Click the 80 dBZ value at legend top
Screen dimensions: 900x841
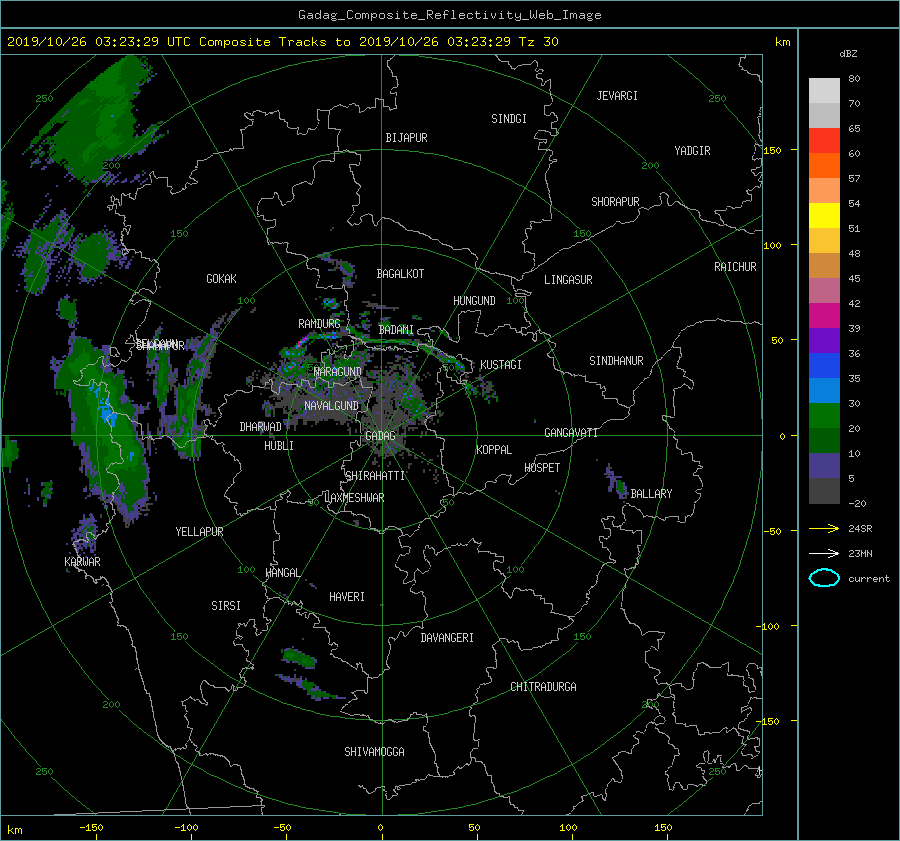854,79
